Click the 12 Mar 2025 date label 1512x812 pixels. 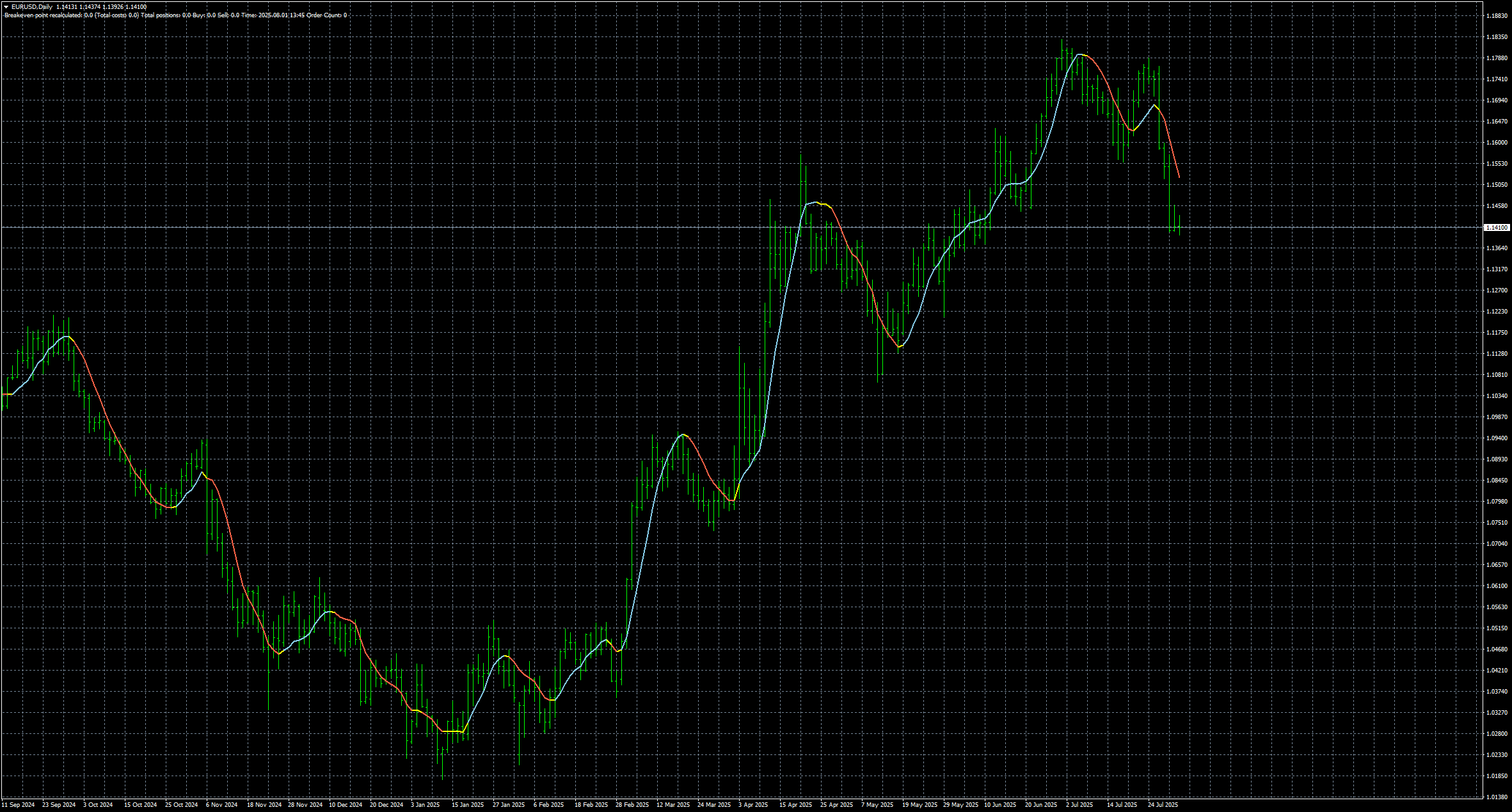point(673,805)
